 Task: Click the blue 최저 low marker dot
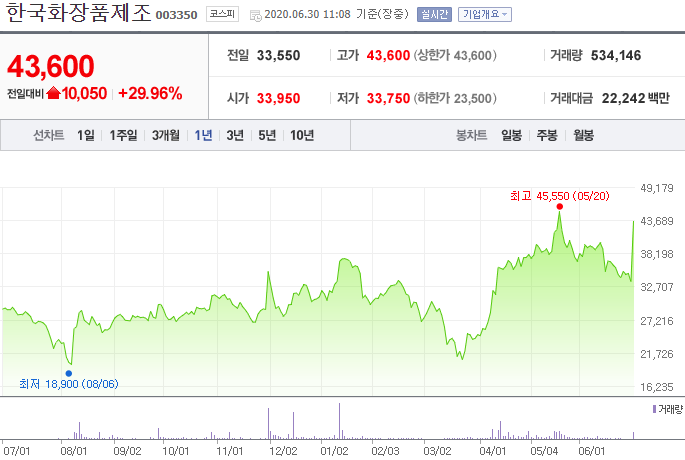[x=69, y=374]
